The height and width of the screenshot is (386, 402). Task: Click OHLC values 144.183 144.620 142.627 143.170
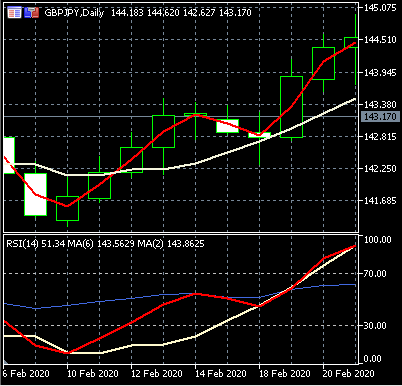(181, 13)
